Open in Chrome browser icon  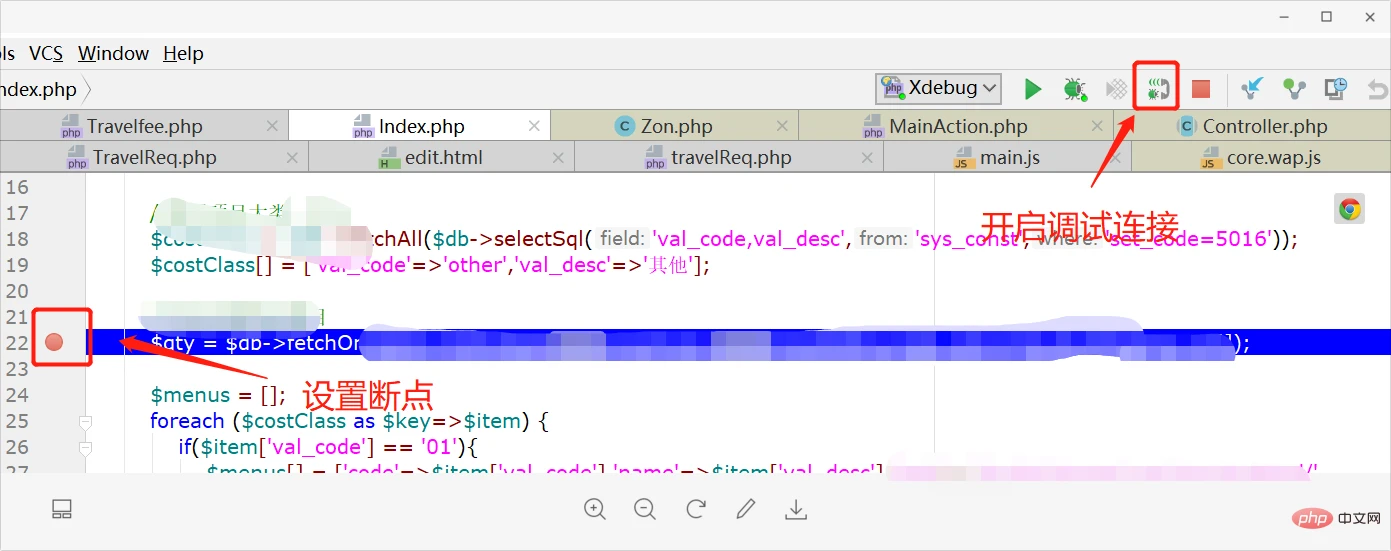[x=1349, y=209]
